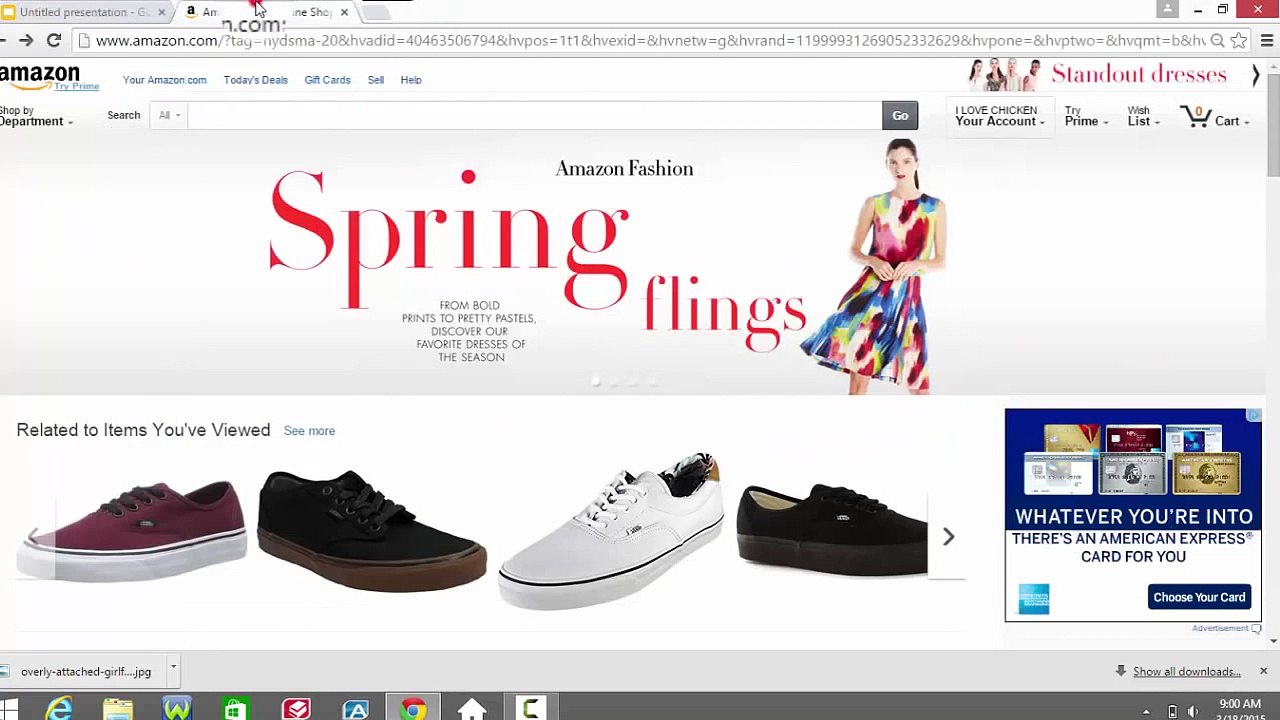Viewport: 1280px width, 720px height.
Task: Click Chrome's forward arrow button
Action: click(26, 40)
